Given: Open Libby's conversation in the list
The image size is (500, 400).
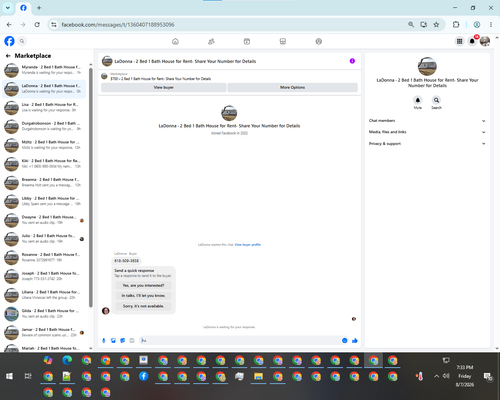Looking at the screenshot, I should coord(44,201).
